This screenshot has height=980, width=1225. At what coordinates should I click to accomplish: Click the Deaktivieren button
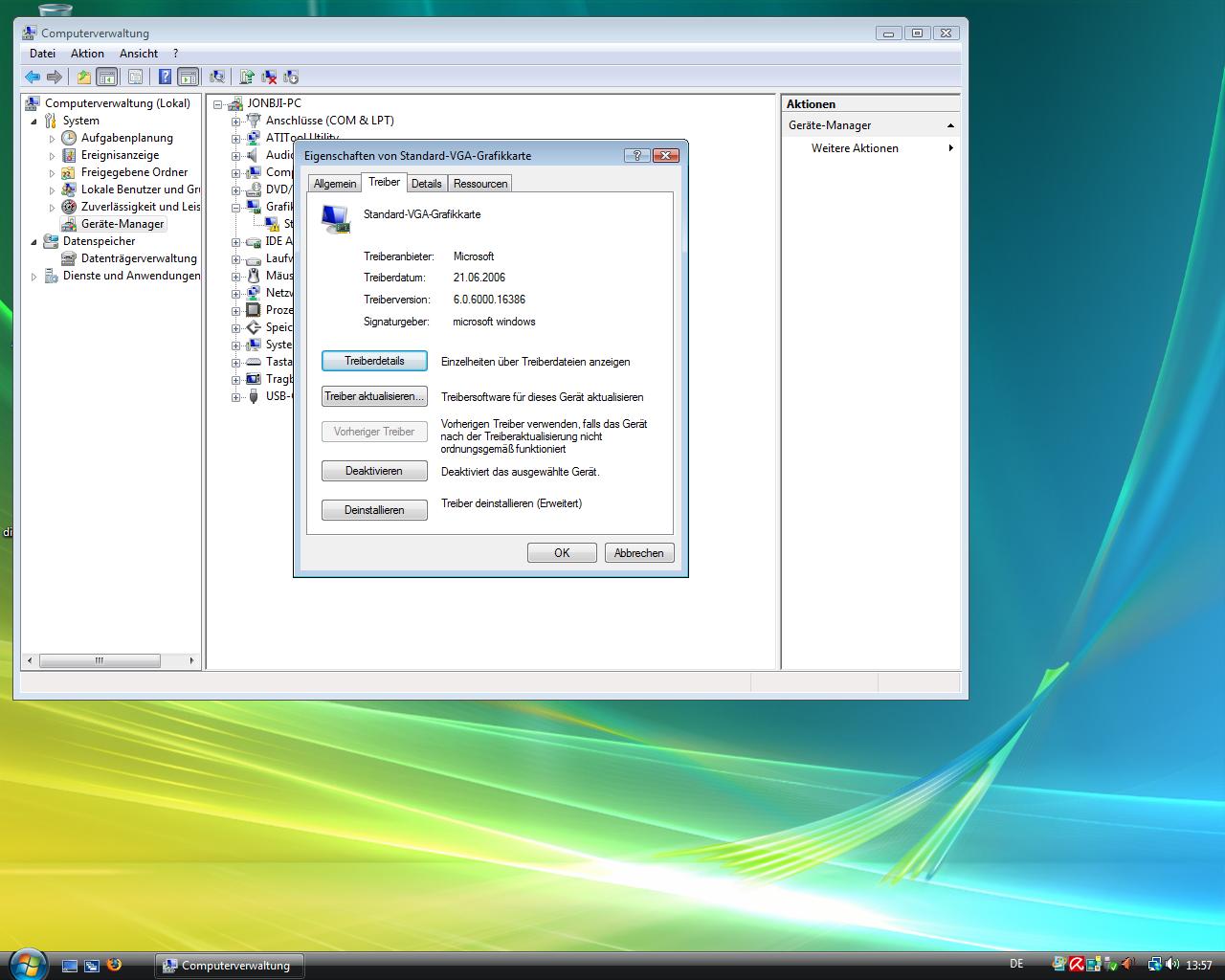[x=374, y=471]
